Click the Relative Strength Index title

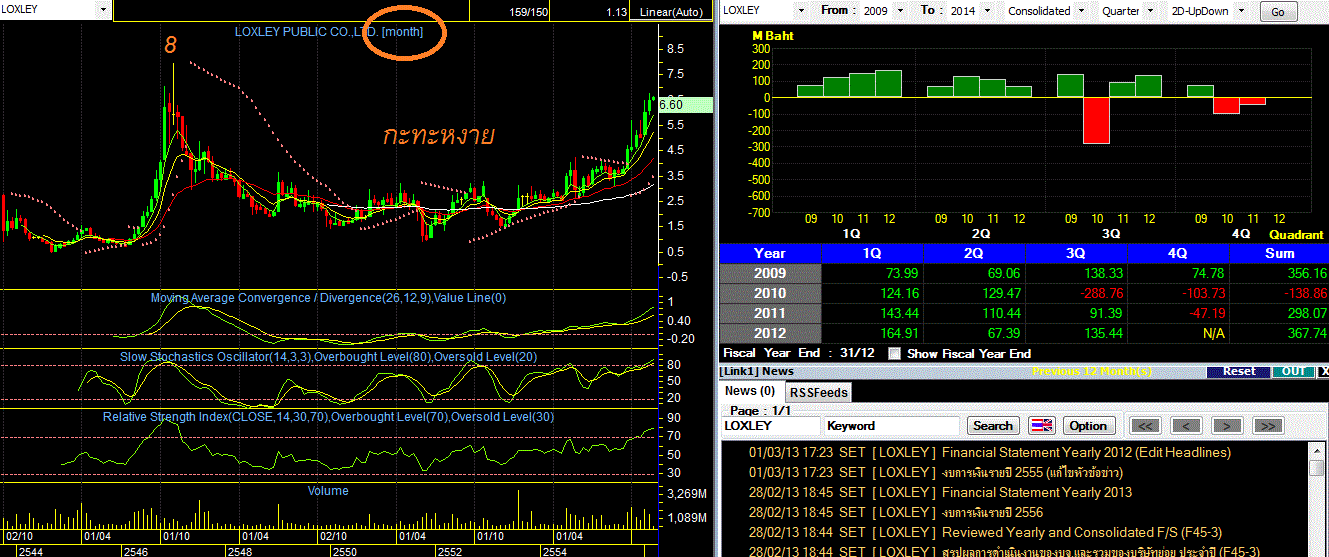[329, 416]
